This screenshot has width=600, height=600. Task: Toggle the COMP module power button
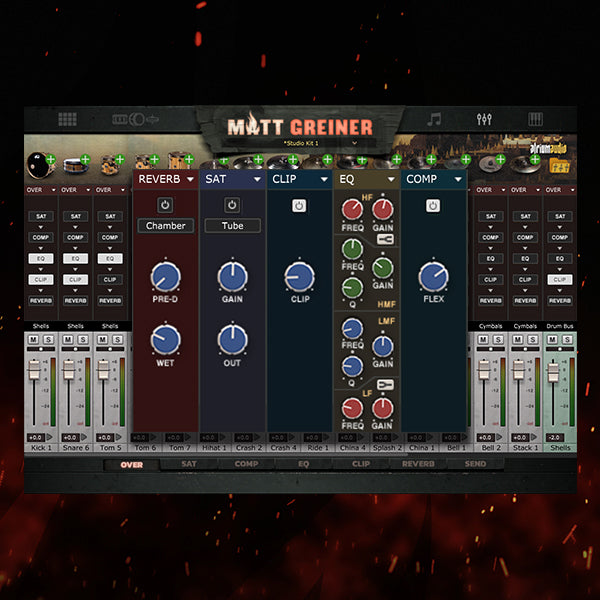(432, 205)
